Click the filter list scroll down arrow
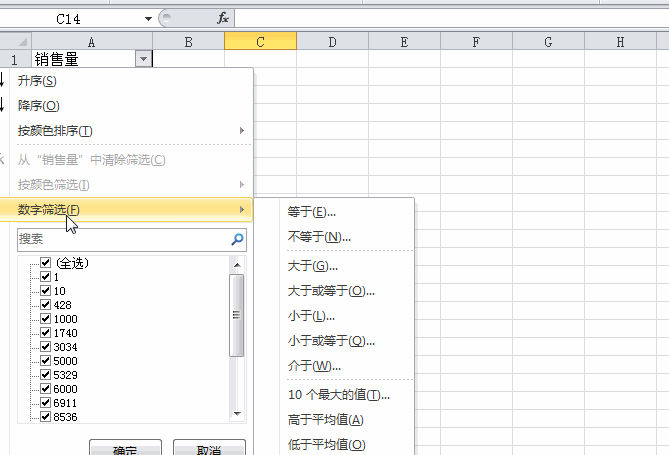The width and height of the screenshot is (669, 455). pyautogui.click(x=237, y=414)
